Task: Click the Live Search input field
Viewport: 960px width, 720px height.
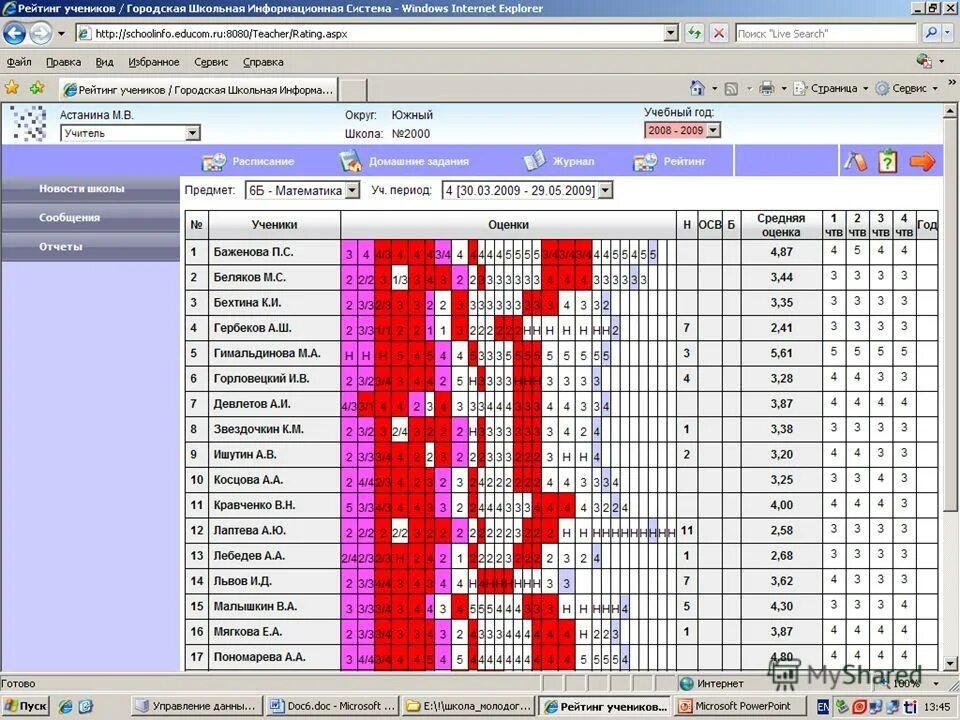Action: (x=826, y=34)
